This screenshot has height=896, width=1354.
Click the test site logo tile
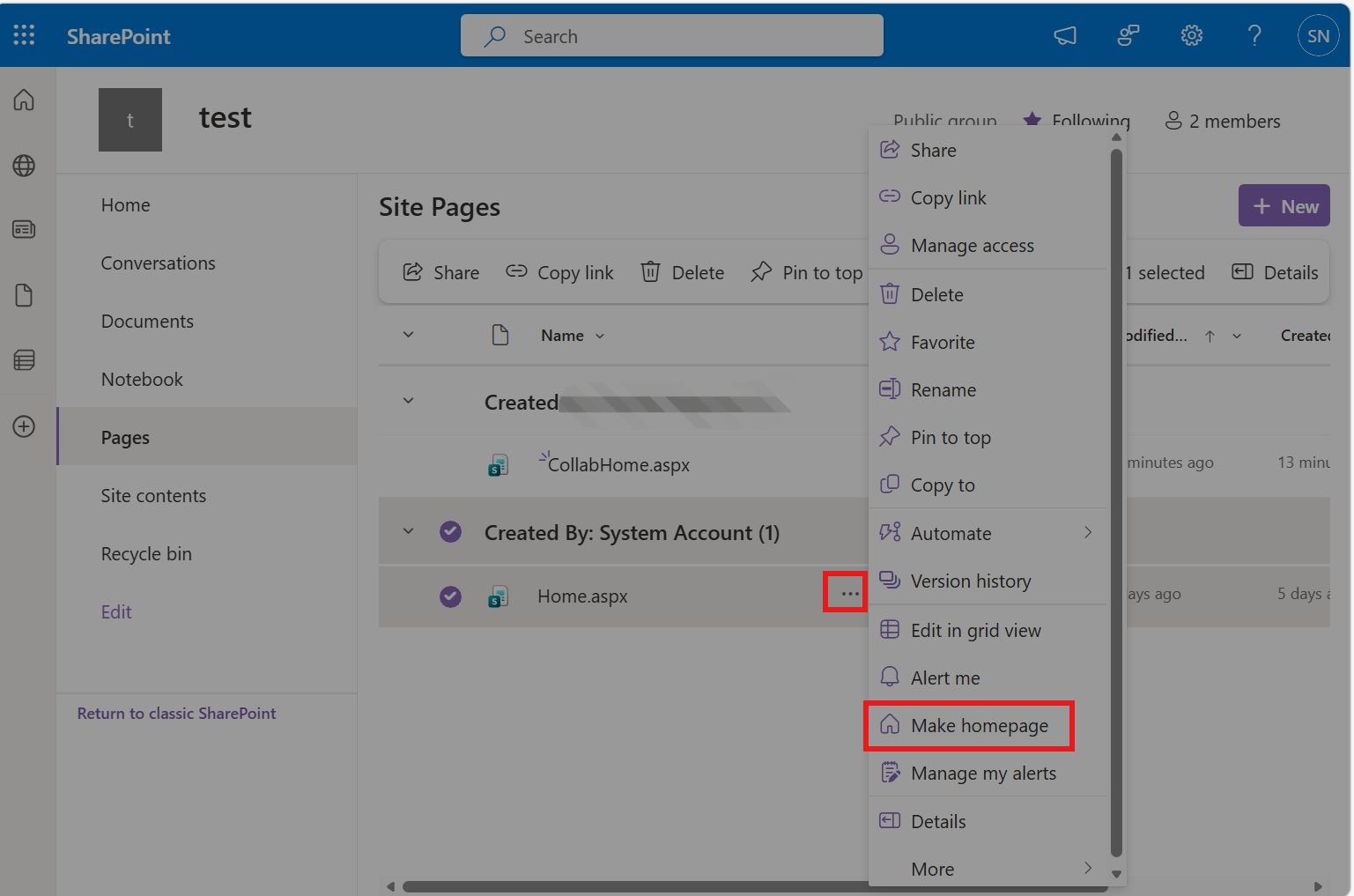[130, 120]
